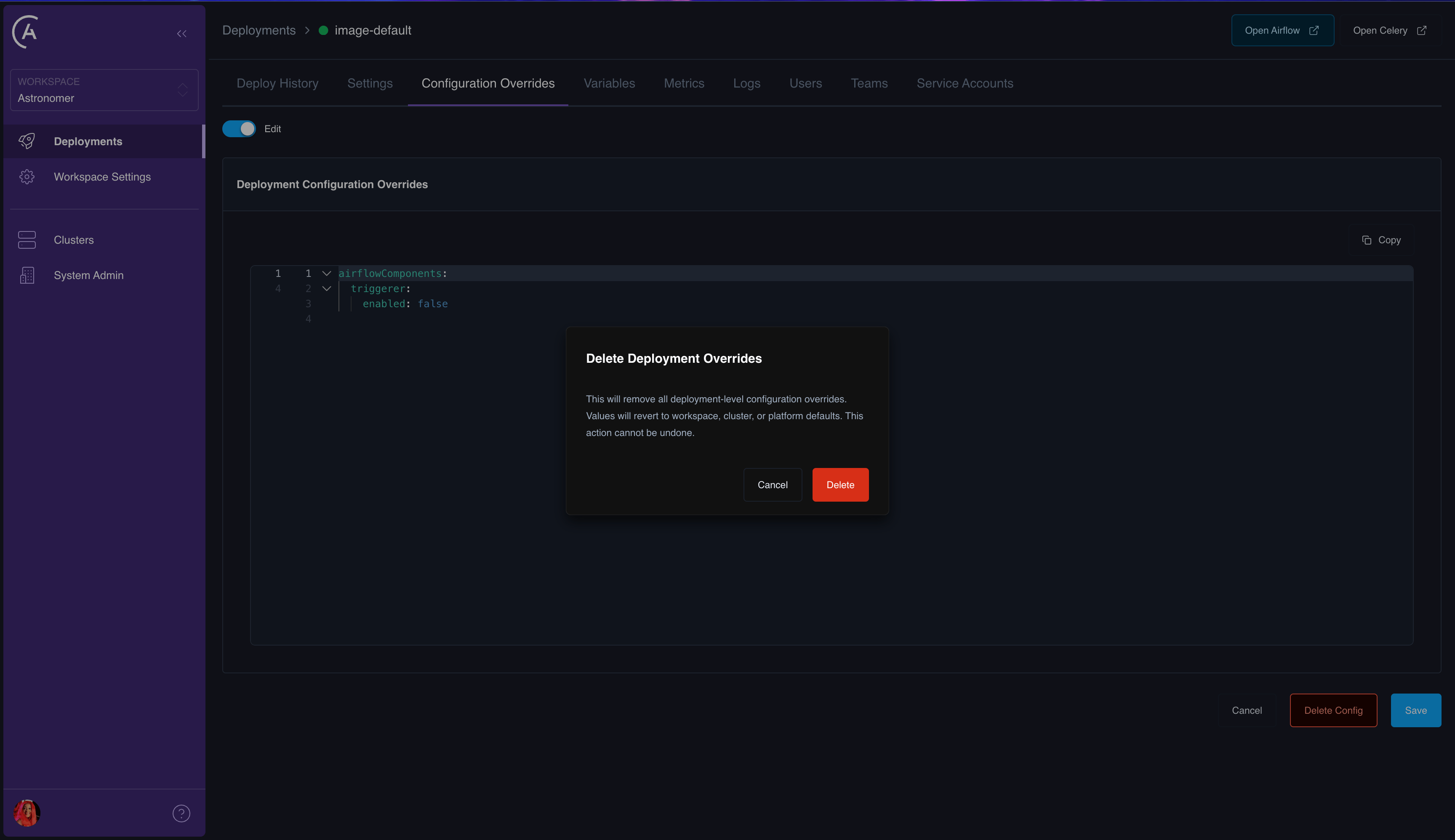Open the Variables tab
This screenshot has width=1455, height=840.
(610, 83)
